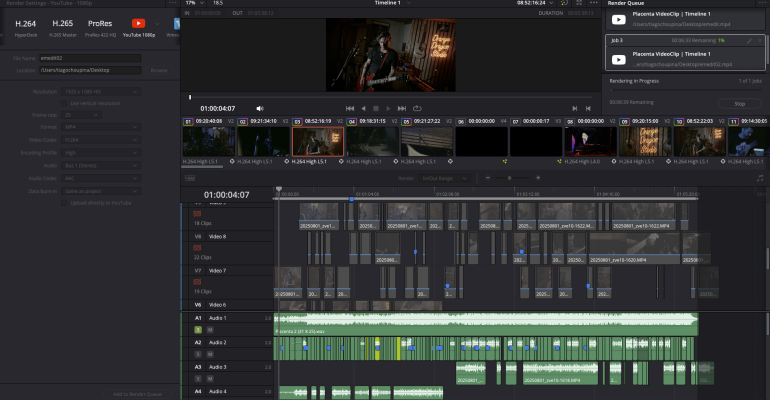Image resolution: width=770 pixels, height=400 pixels.
Task: Toggle loop playback icon in viewer
Action: [x=417, y=108]
